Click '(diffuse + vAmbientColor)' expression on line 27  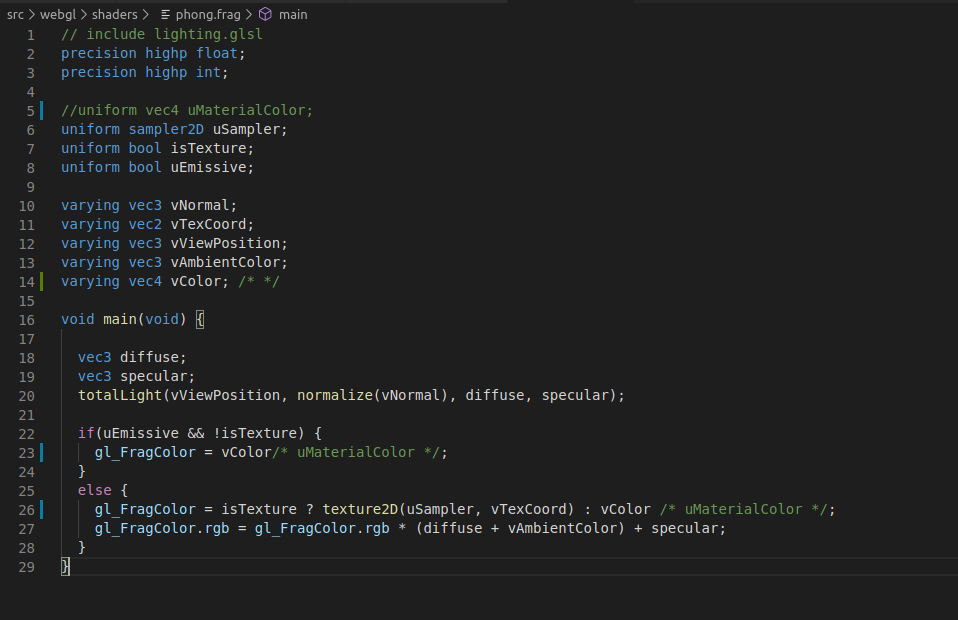click(520, 528)
